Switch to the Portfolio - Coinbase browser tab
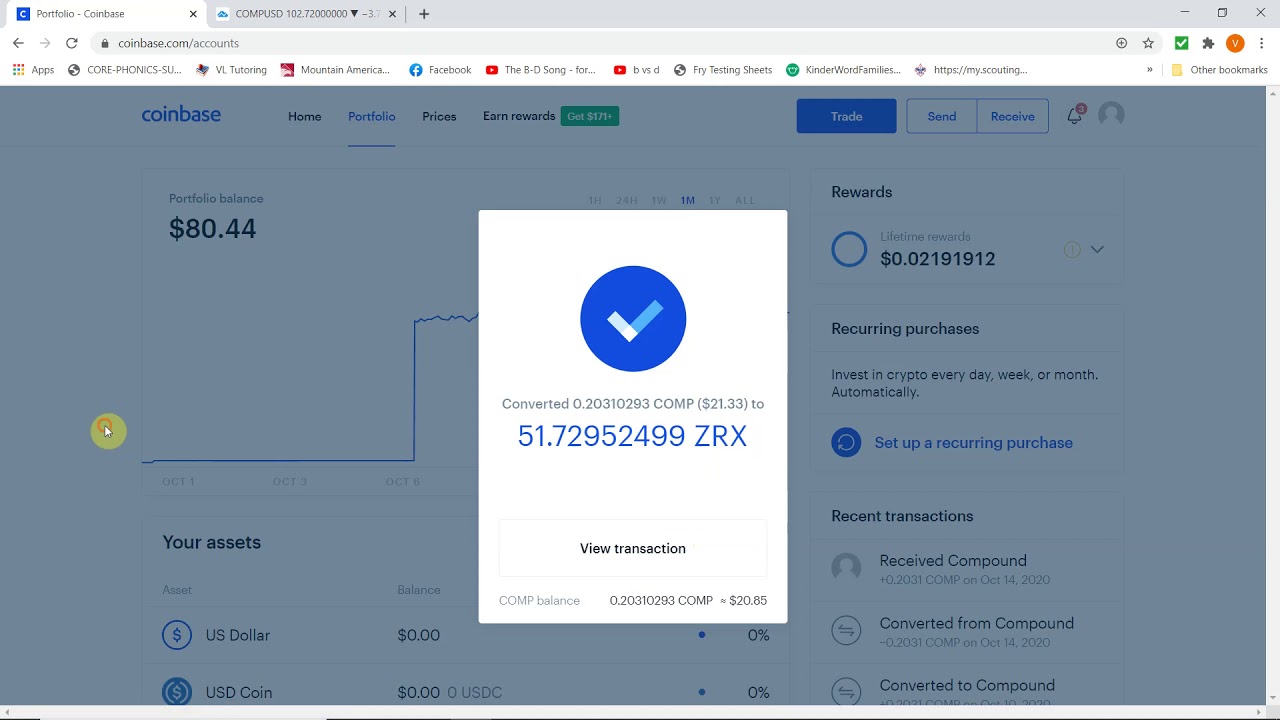This screenshot has height=720, width=1280. (x=105, y=14)
